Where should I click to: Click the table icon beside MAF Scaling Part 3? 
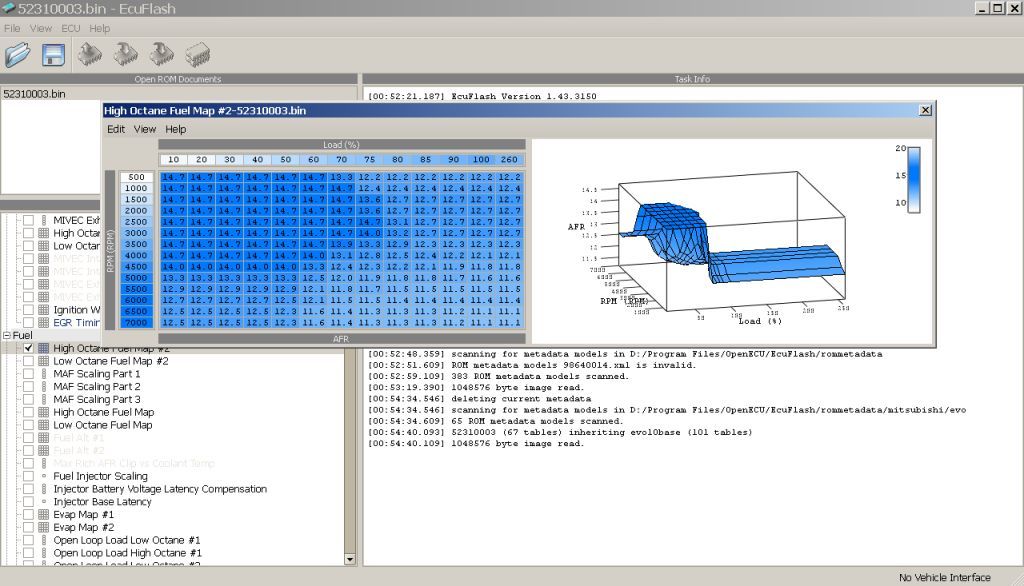(44, 399)
